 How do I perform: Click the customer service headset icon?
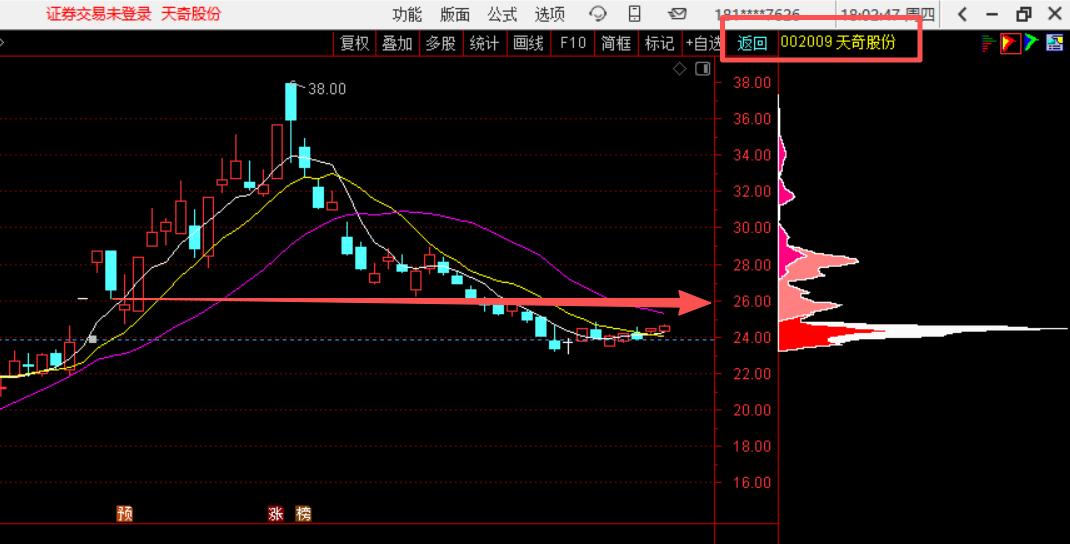(598, 14)
